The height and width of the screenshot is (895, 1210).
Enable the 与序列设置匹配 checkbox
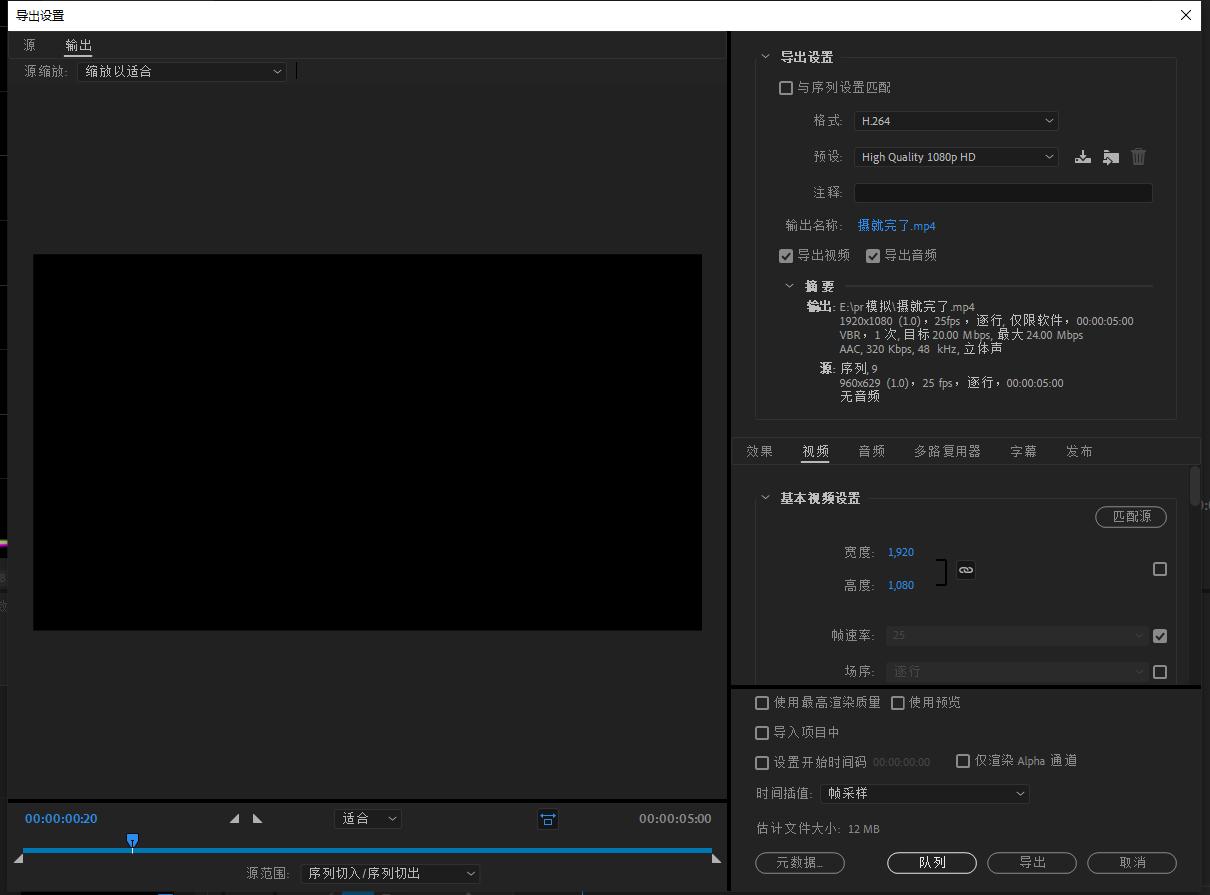click(786, 87)
